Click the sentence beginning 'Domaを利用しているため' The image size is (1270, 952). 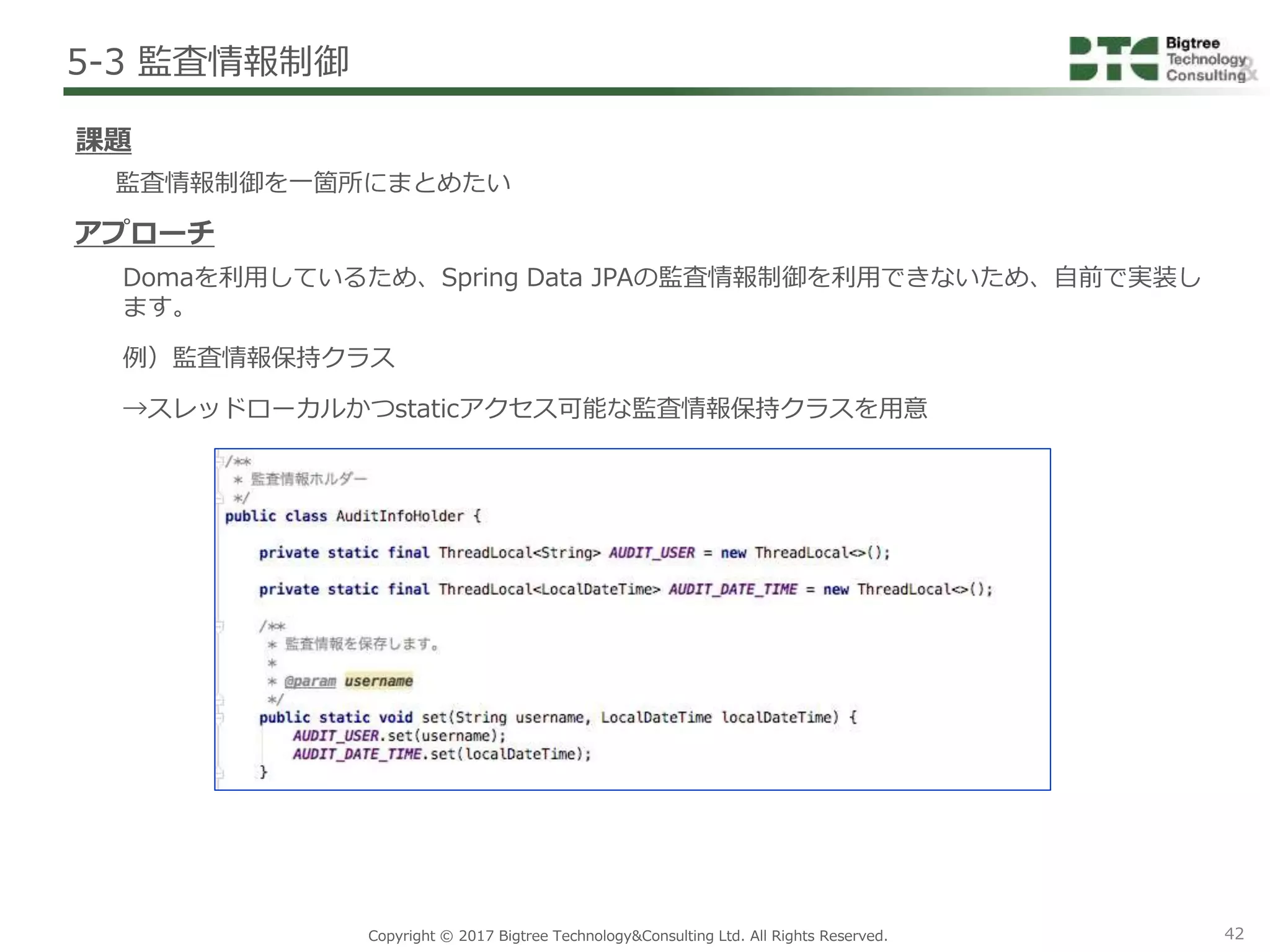coord(662,291)
